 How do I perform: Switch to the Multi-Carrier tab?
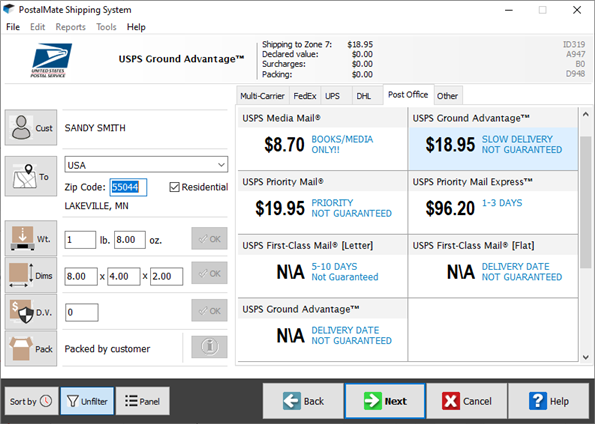click(x=262, y=96)
